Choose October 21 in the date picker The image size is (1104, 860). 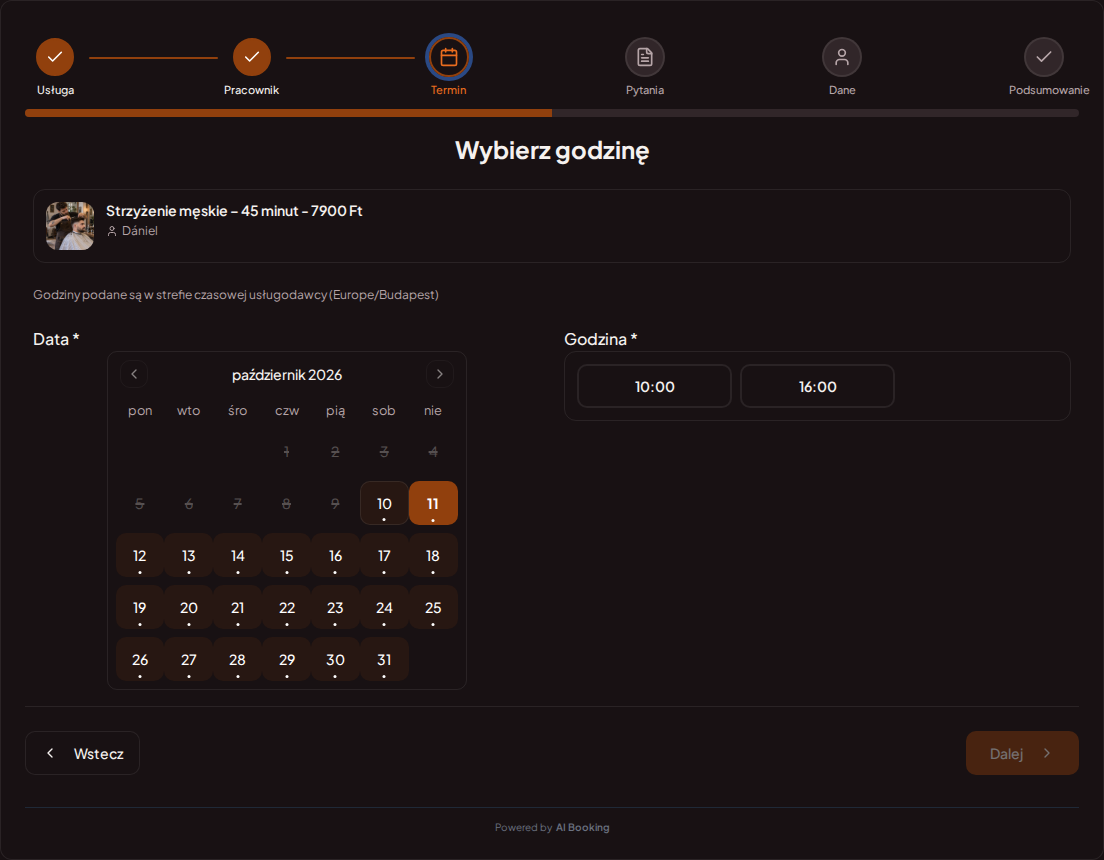(237, 607)
